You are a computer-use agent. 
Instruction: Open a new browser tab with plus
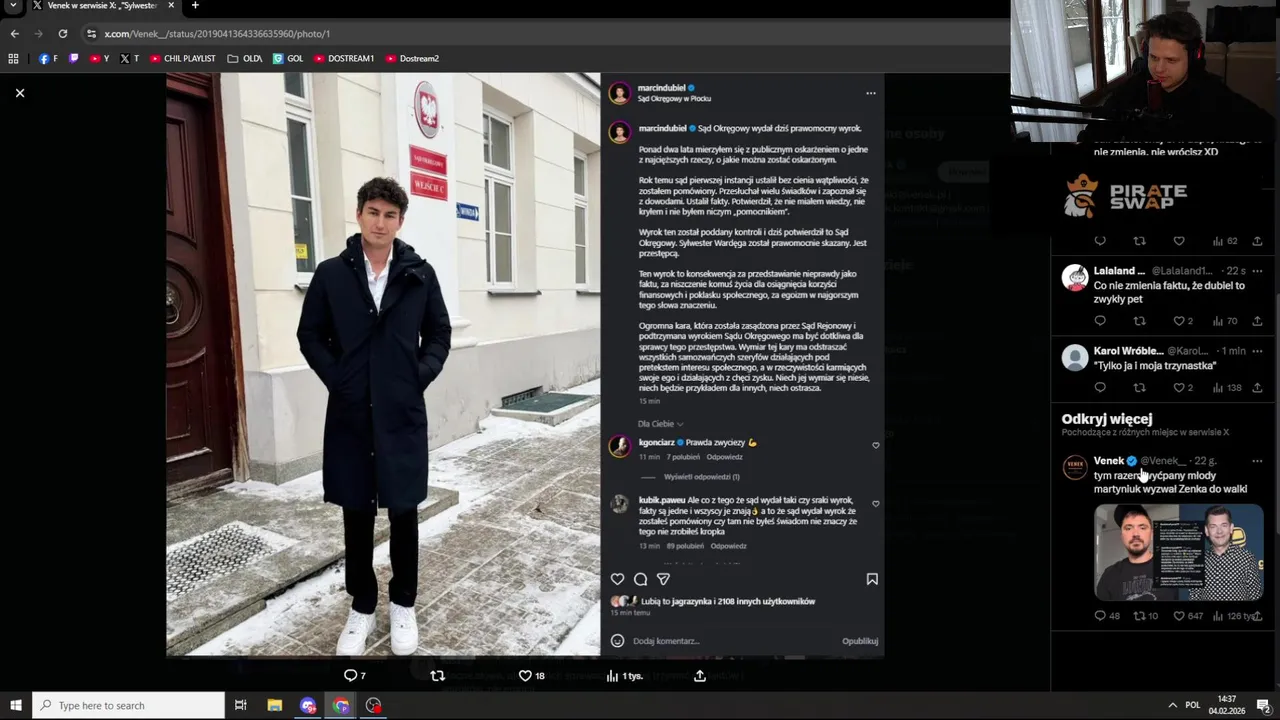(195, 5)
